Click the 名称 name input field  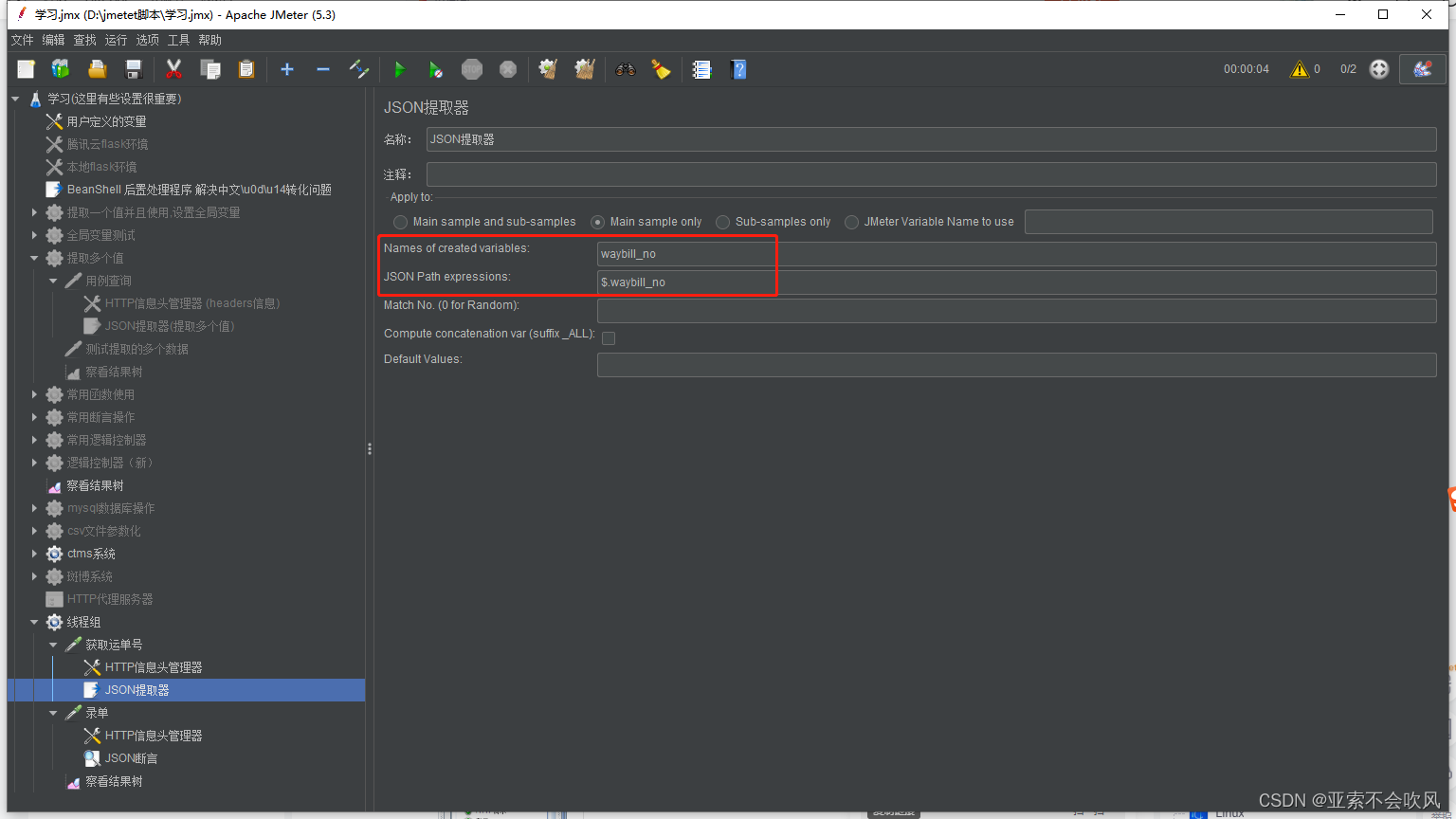[931, 139]
